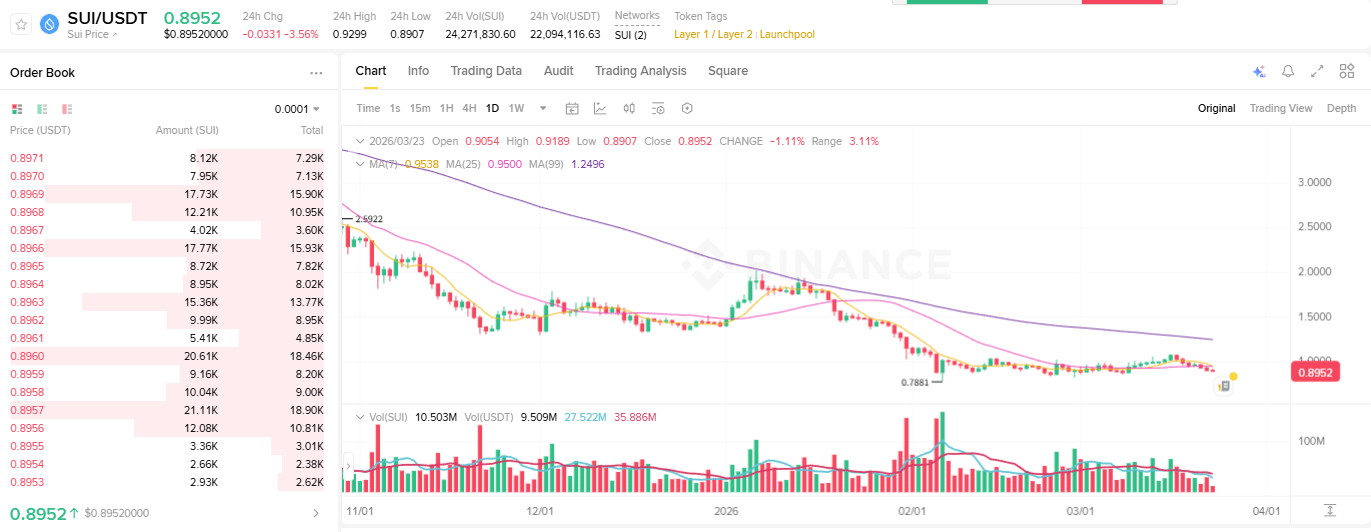Select the 4H interval

pyautogui.click(x=469, y=108)
